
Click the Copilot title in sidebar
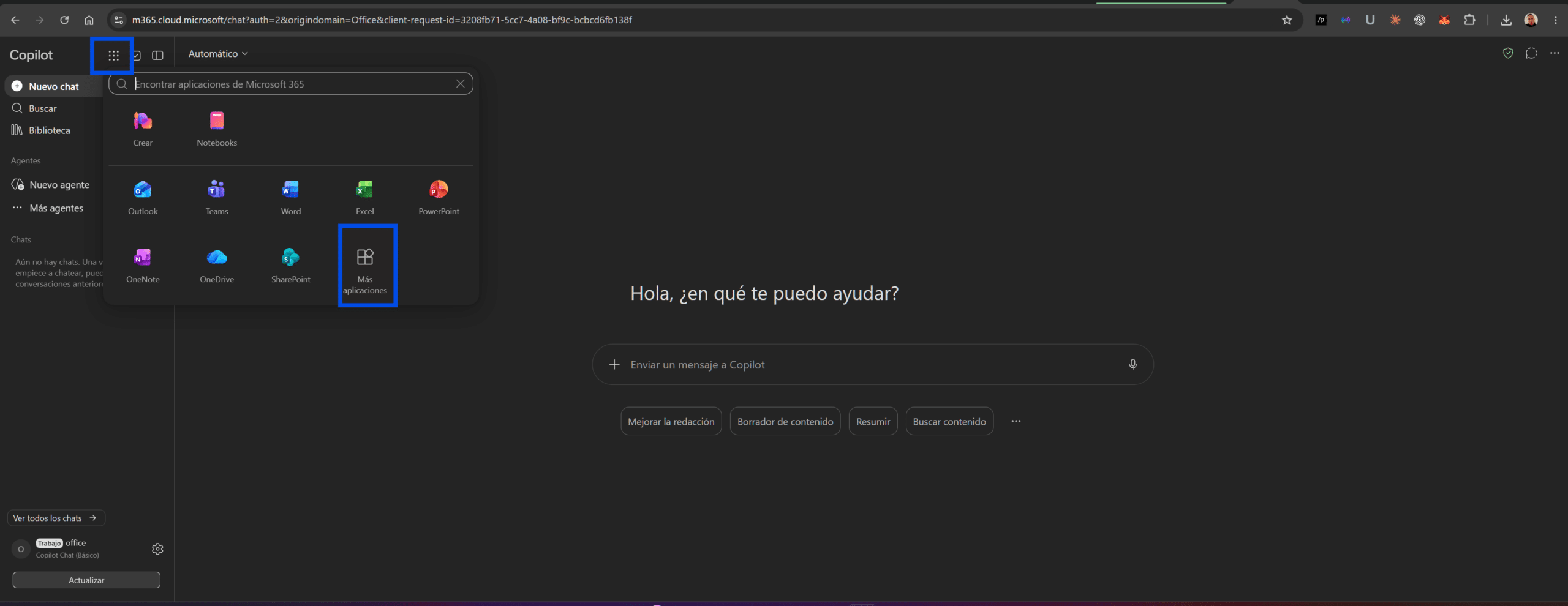(31, 55)
